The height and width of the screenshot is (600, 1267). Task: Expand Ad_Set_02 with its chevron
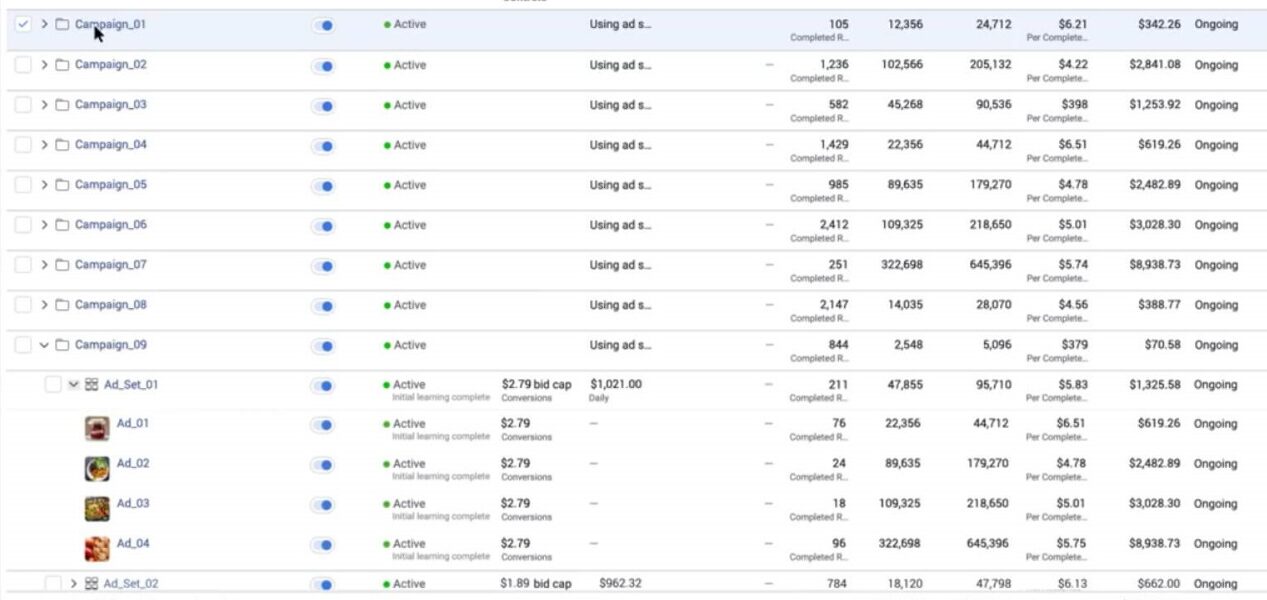coord(73,584)
